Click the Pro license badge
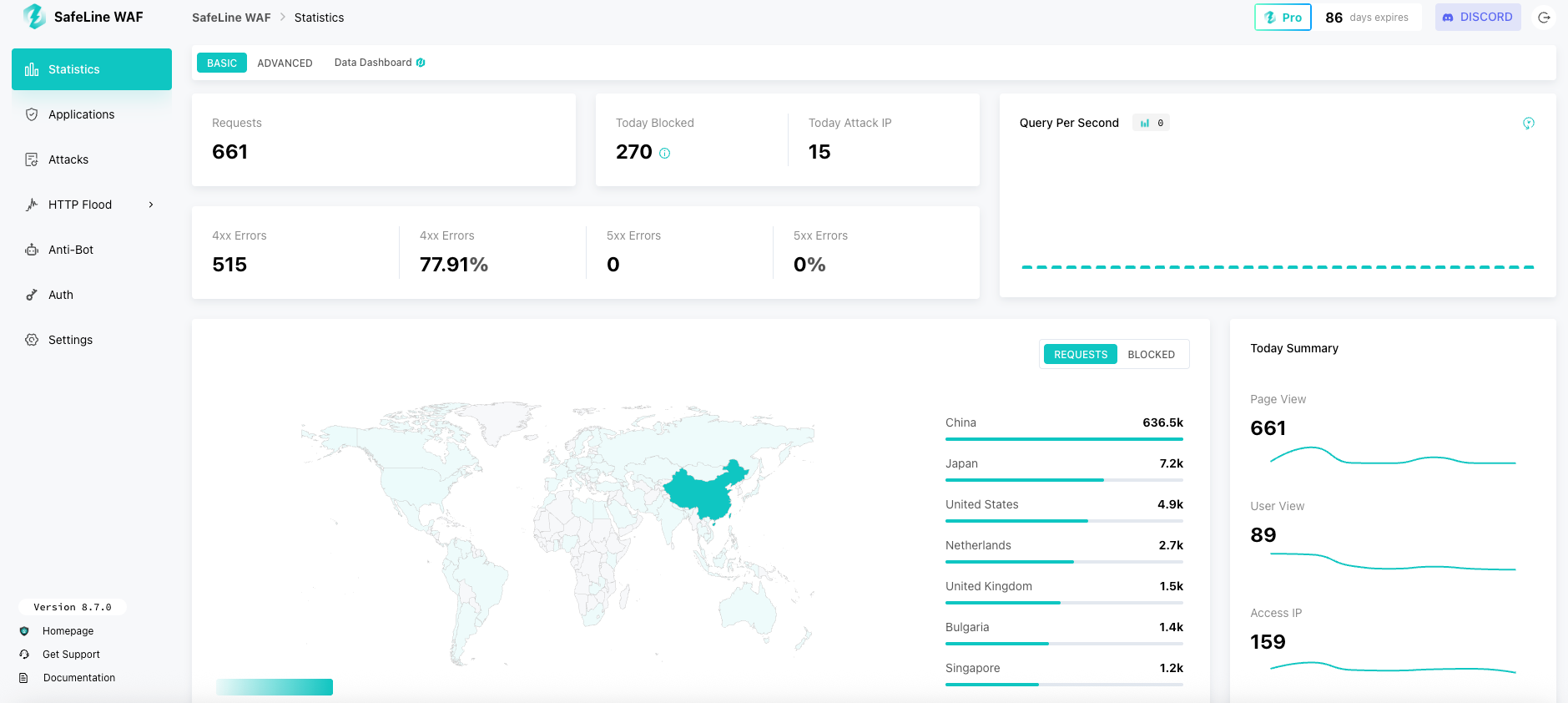Image resolution: width=1568 pixels, height=703 pixels. point(1283,18)
